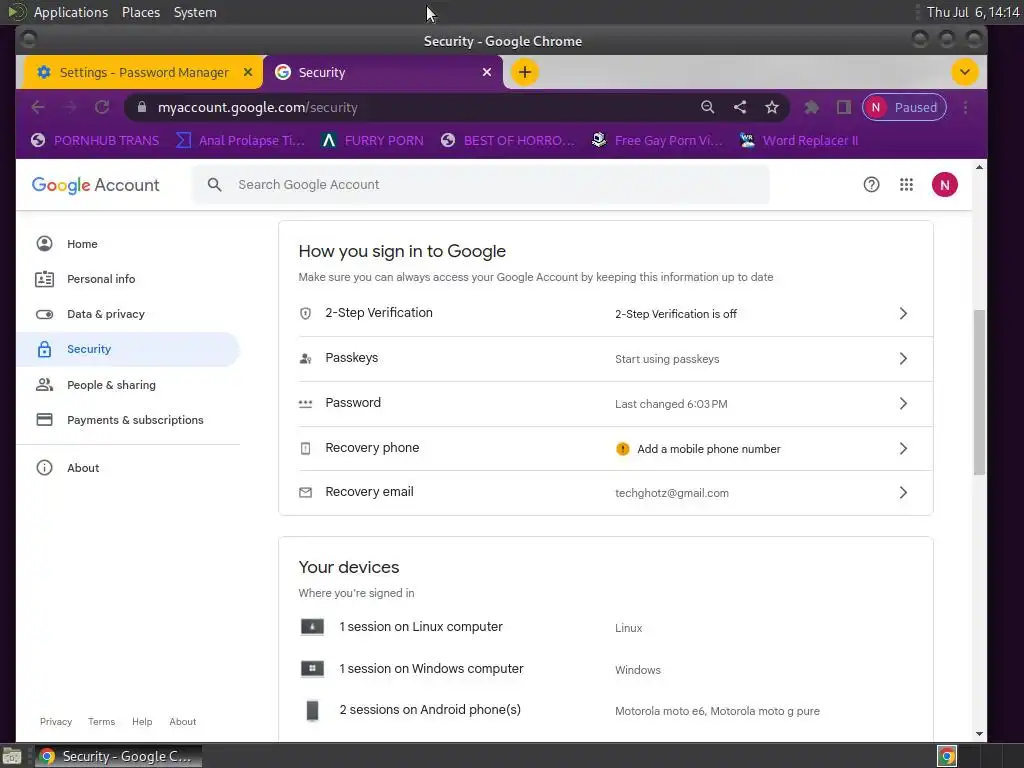Expand Recovery phone row chevron
The width and height of the screenshot is (1024, 768).
click(x=903, y=449)
